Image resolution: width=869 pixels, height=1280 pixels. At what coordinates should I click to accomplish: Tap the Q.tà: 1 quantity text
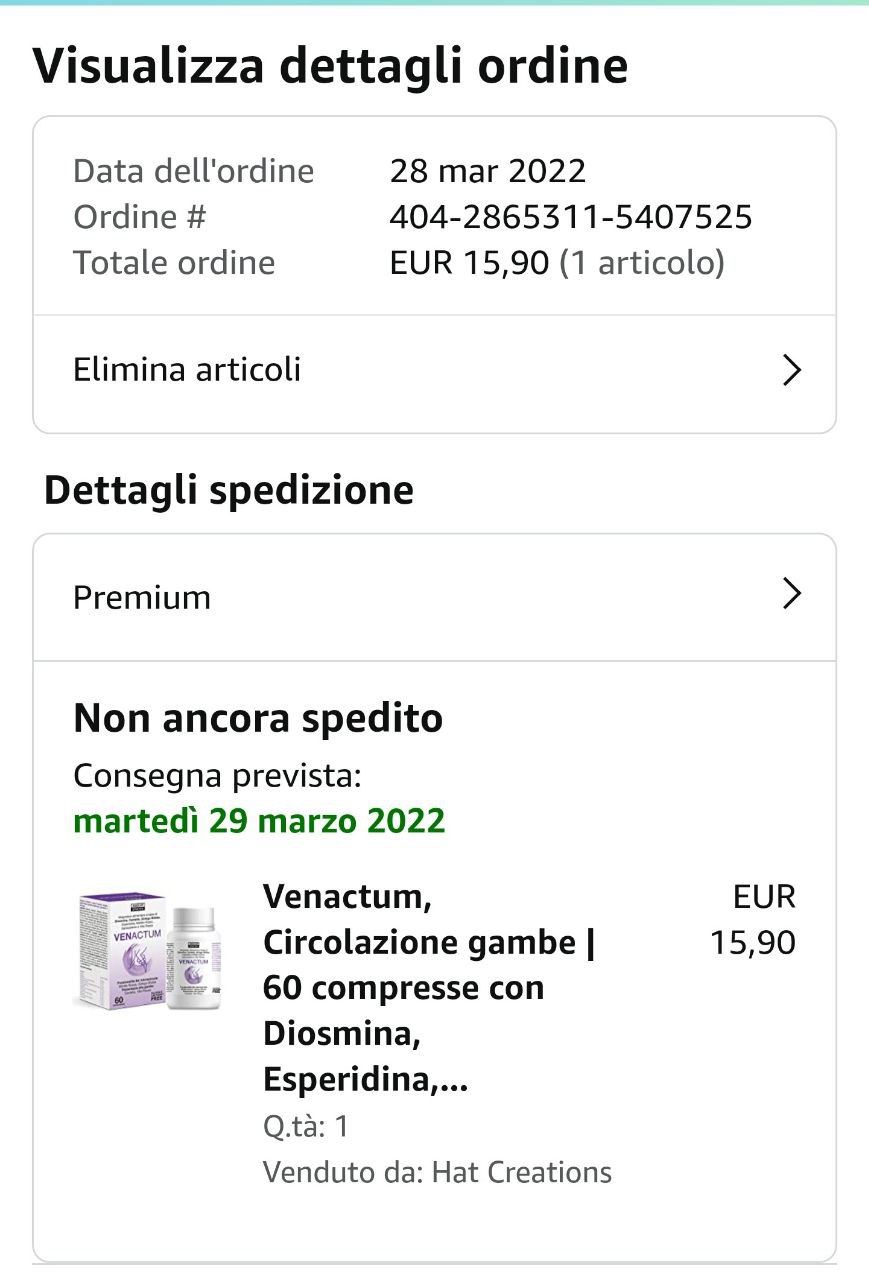point(305,1127)
